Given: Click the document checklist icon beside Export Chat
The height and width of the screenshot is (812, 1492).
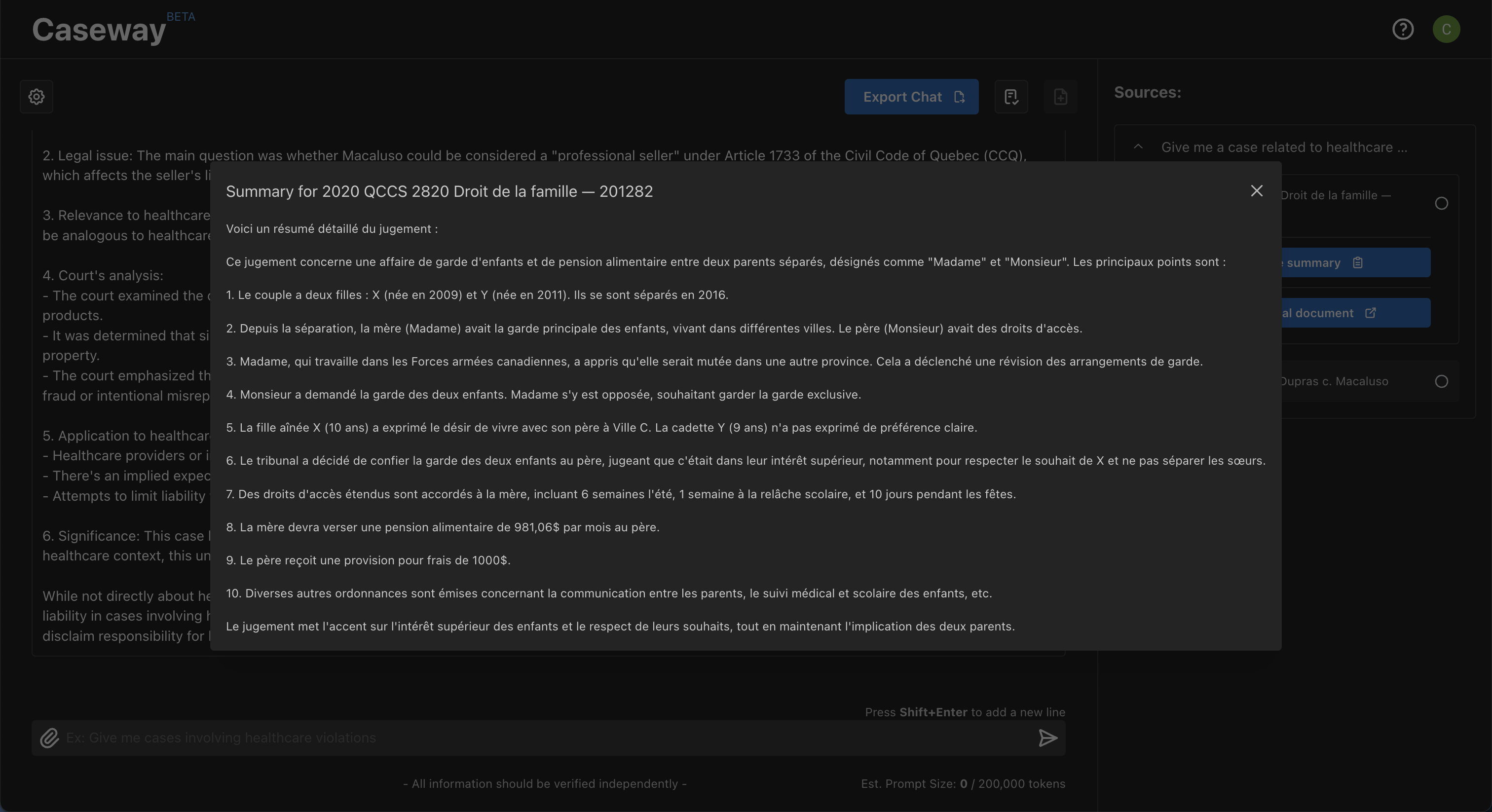Looking at the screenshot, I should click(1010, 97).
